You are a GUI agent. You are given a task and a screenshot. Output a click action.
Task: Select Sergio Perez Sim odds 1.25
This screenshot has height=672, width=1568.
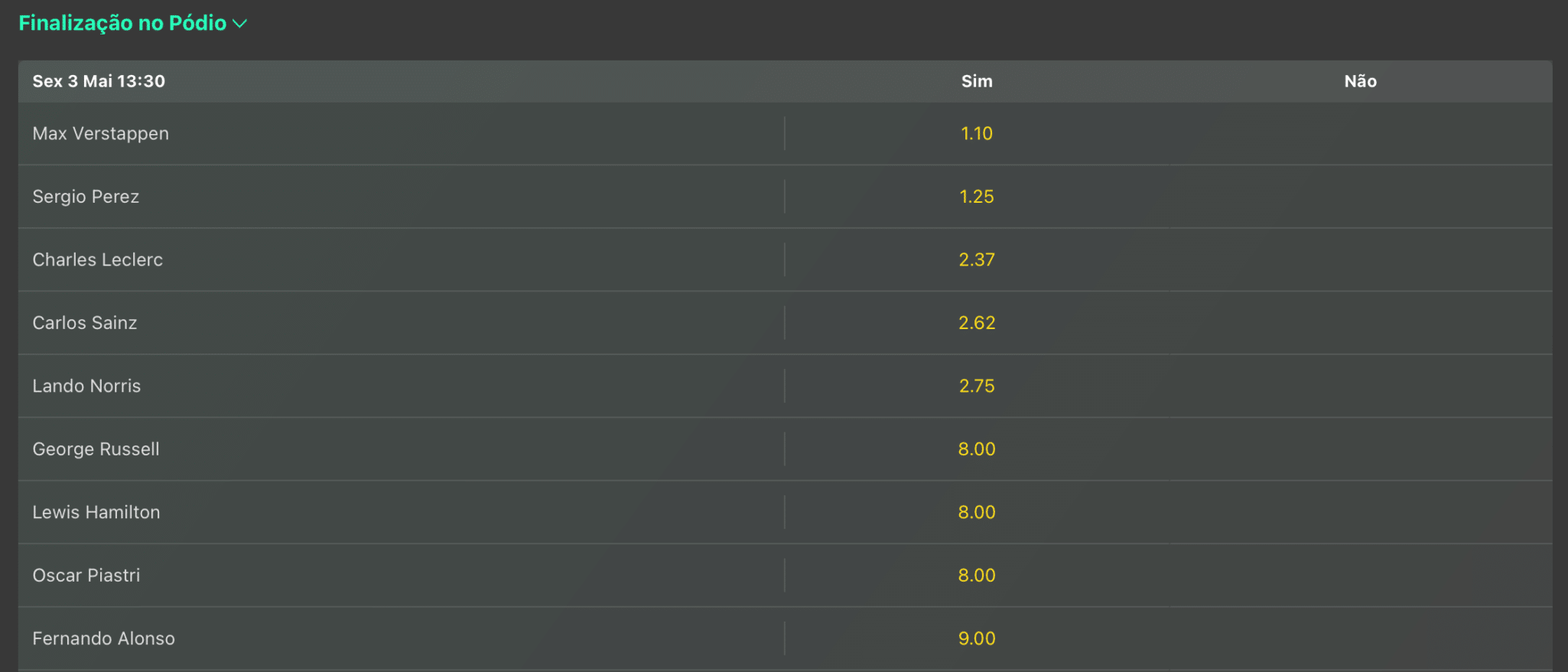tap(977, 197)
